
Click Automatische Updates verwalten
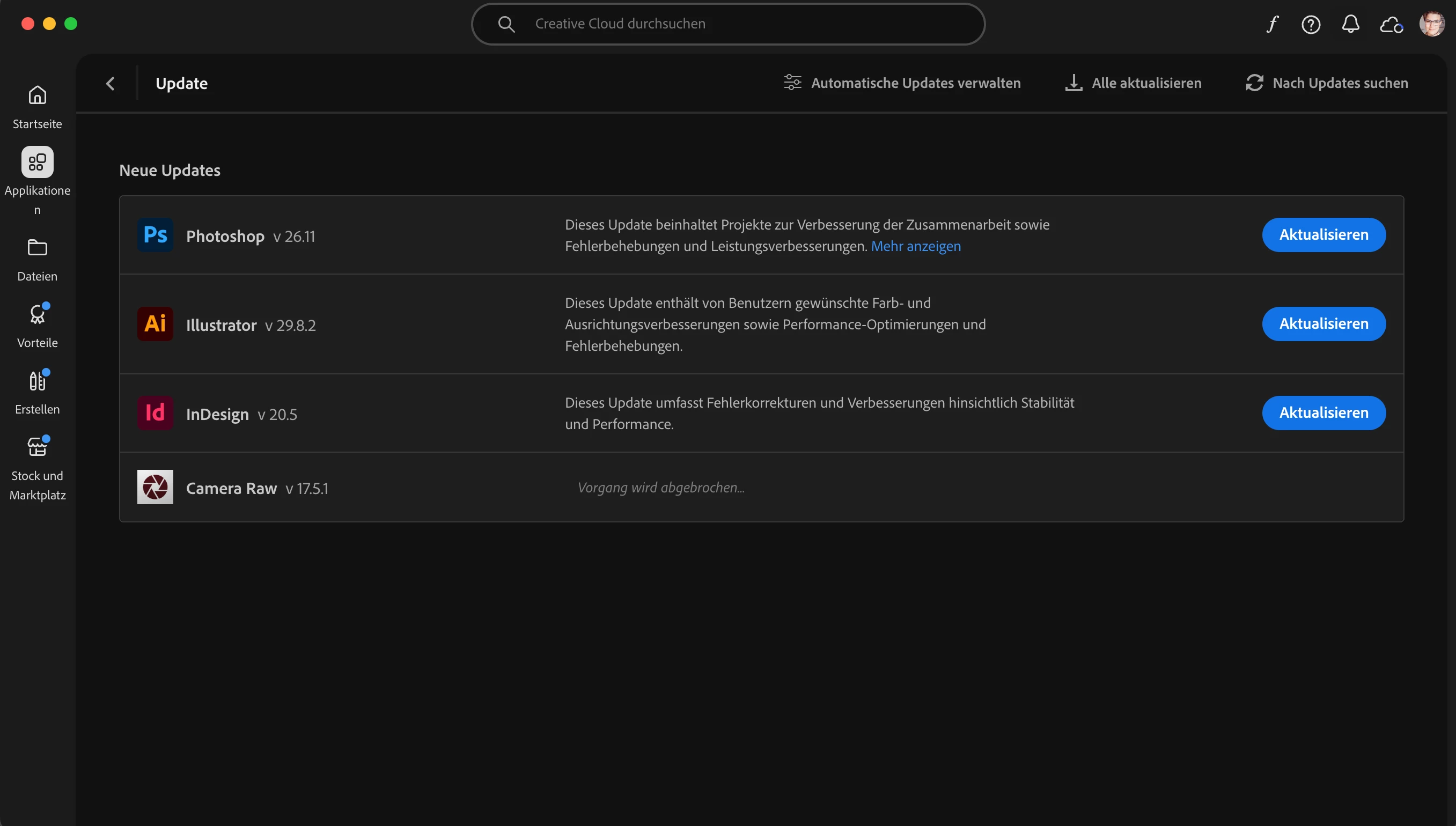click(902, 83)
